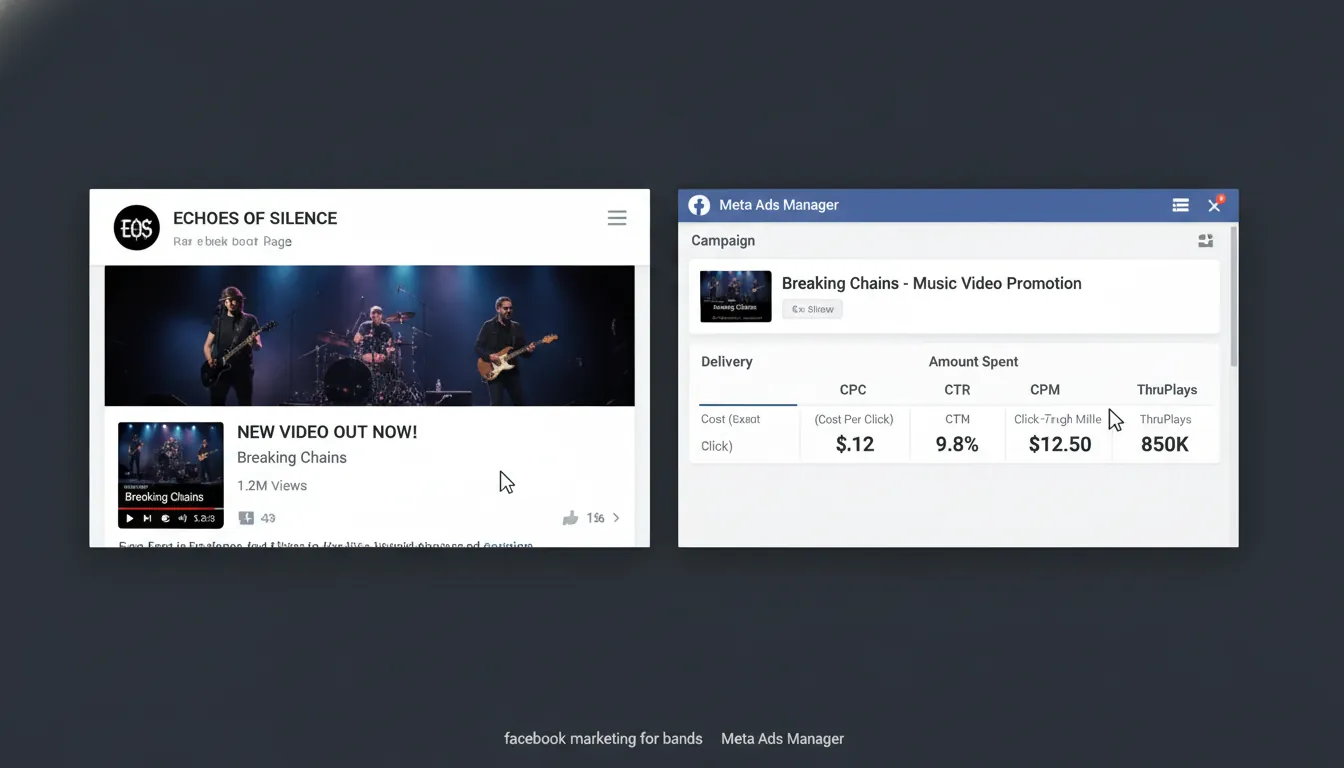Expand the chevron arrow beside like count
This screenshot has height=768, width=1344.
[616, 517]
